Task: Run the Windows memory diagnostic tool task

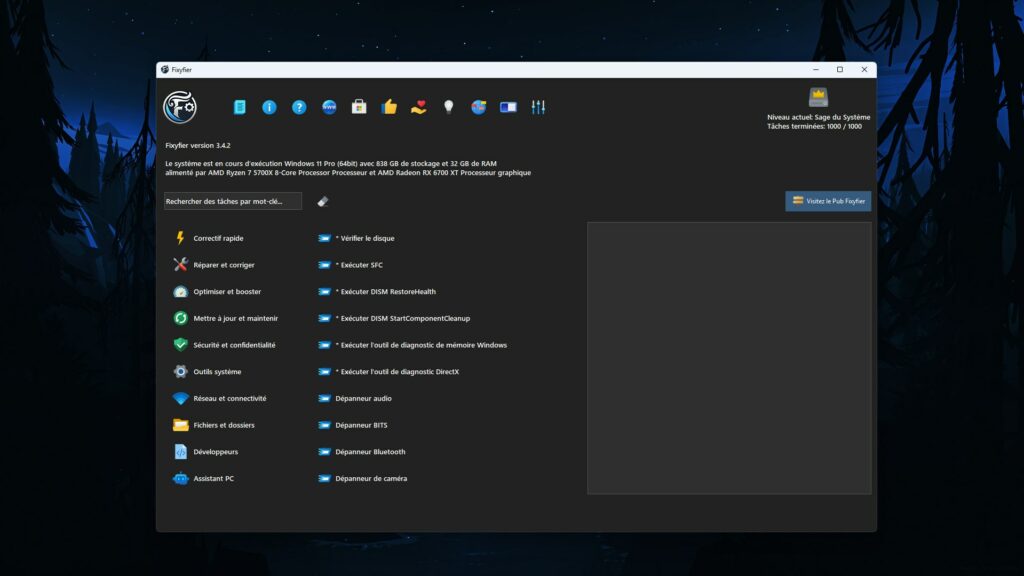Action: tap(413, 345)
